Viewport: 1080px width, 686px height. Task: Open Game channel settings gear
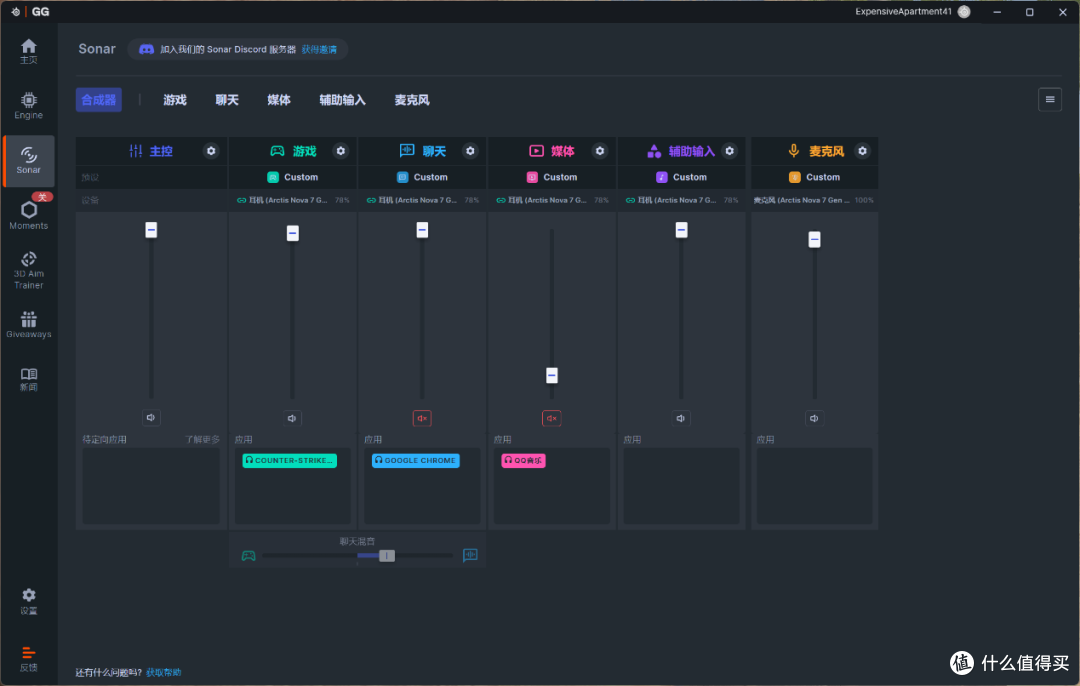coord(340,151)
